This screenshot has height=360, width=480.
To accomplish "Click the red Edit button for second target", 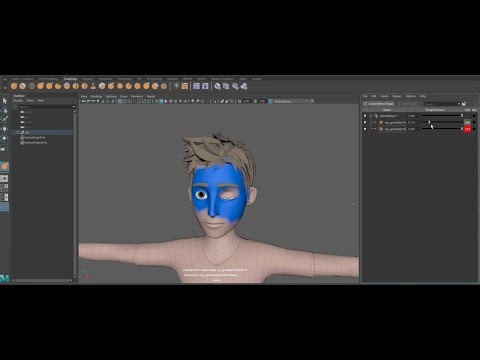I will 467,129.
